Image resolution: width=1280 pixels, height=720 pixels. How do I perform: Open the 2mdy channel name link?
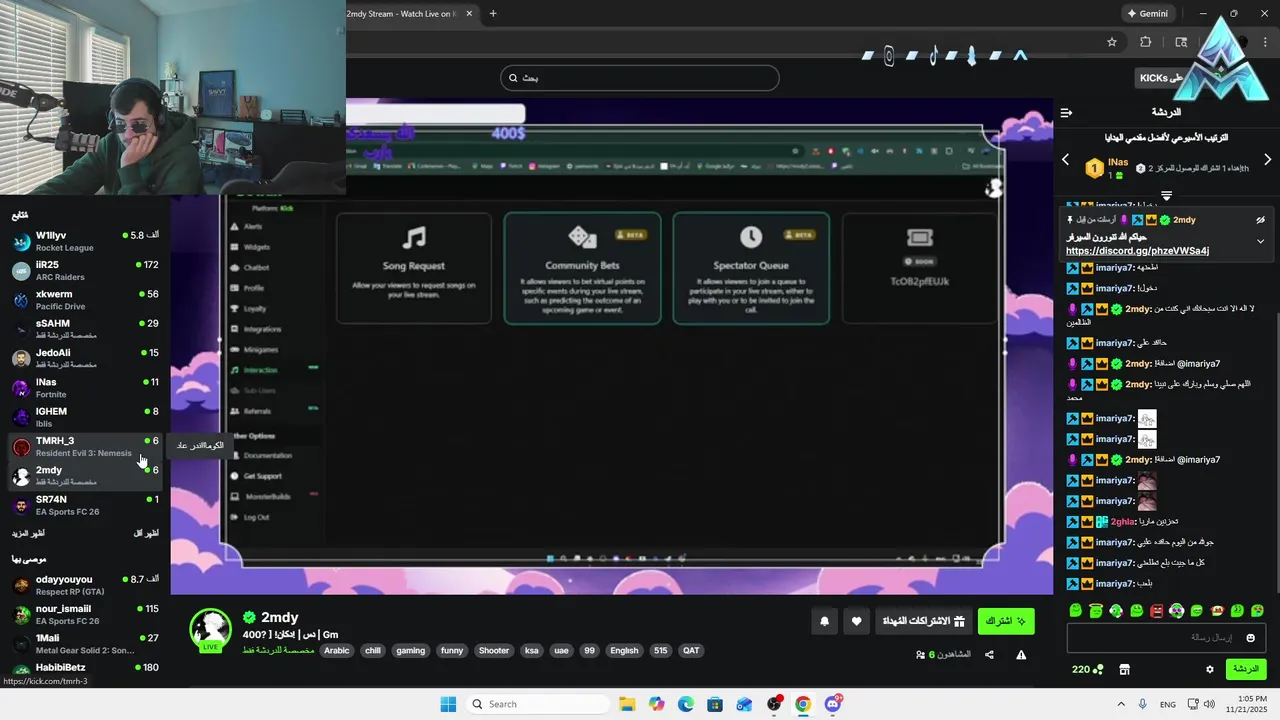tap(279, 617)
